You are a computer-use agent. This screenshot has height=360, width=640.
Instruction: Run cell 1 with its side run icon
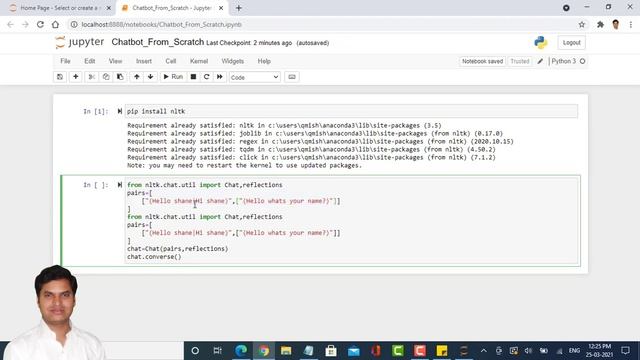click(120, 111)
